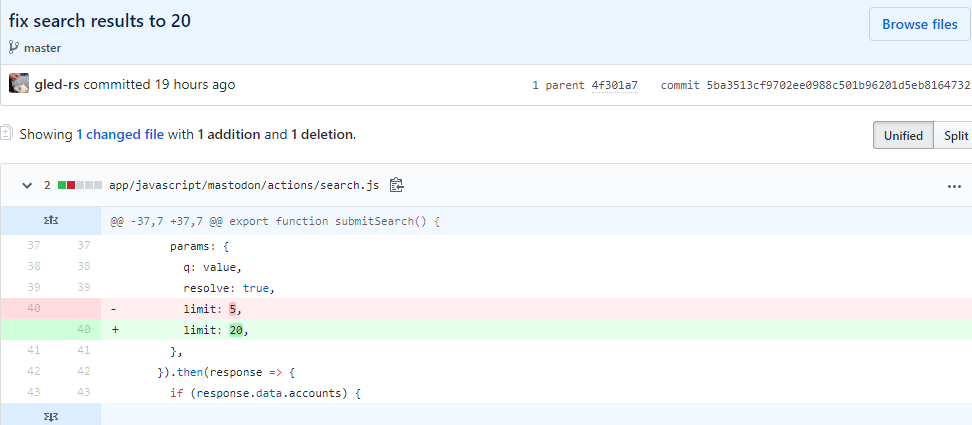The width and height of the screenshot is (972, 425).
Task: Collapse the search.js file diff
Action: point(25,185)
